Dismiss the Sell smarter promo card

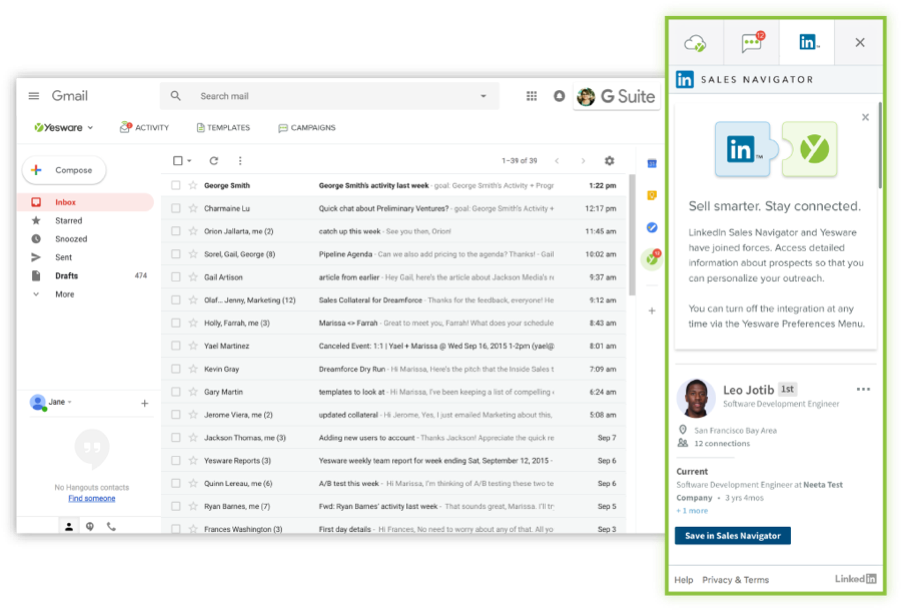point(865,117)
